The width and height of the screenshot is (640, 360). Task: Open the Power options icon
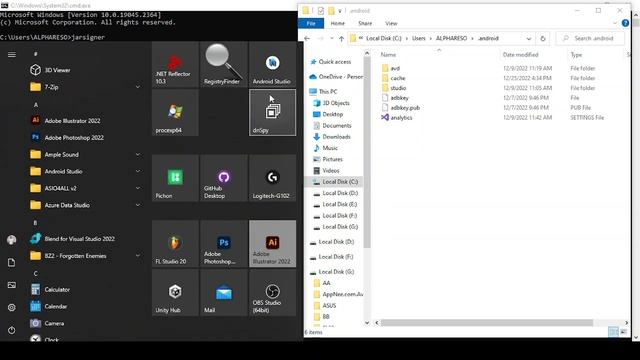(x=11, y=330)
